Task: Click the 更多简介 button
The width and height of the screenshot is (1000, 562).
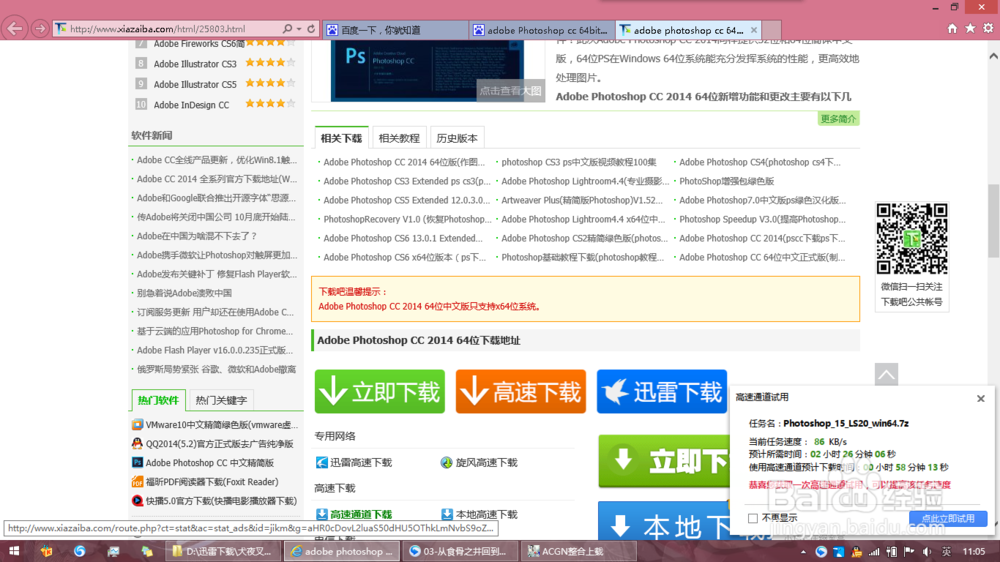Action: (838, 119)
